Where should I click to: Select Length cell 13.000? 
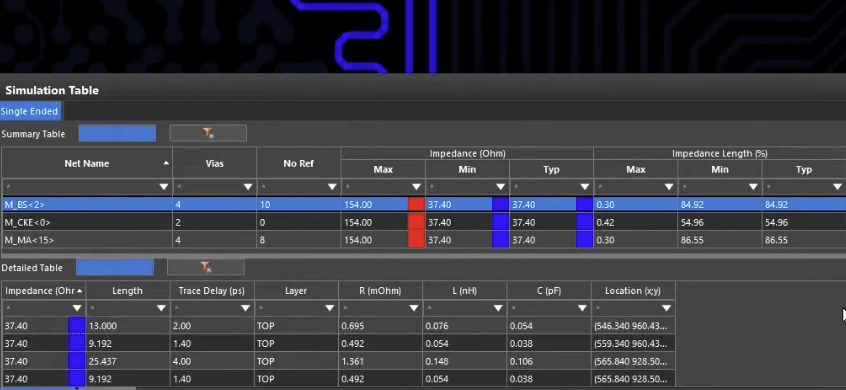point(127,326)
